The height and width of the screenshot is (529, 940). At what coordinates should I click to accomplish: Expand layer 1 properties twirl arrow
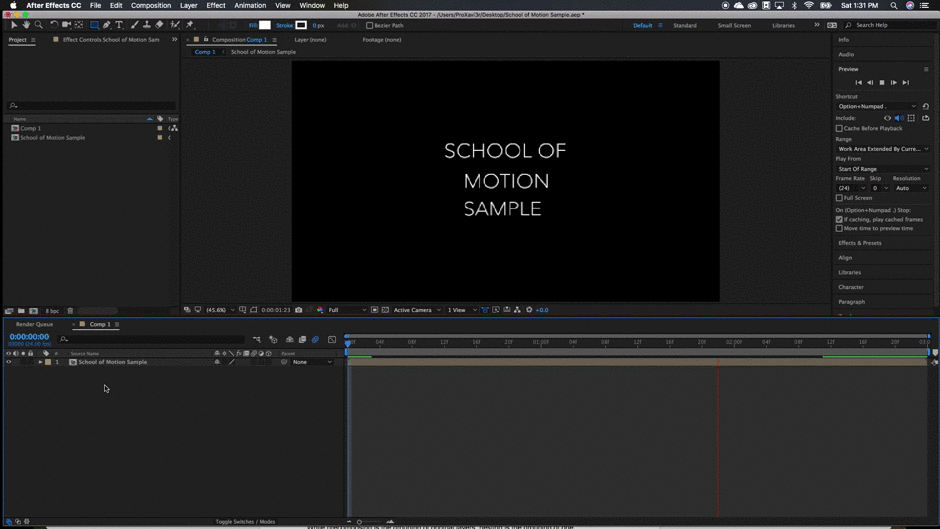[x=40, y=362]
